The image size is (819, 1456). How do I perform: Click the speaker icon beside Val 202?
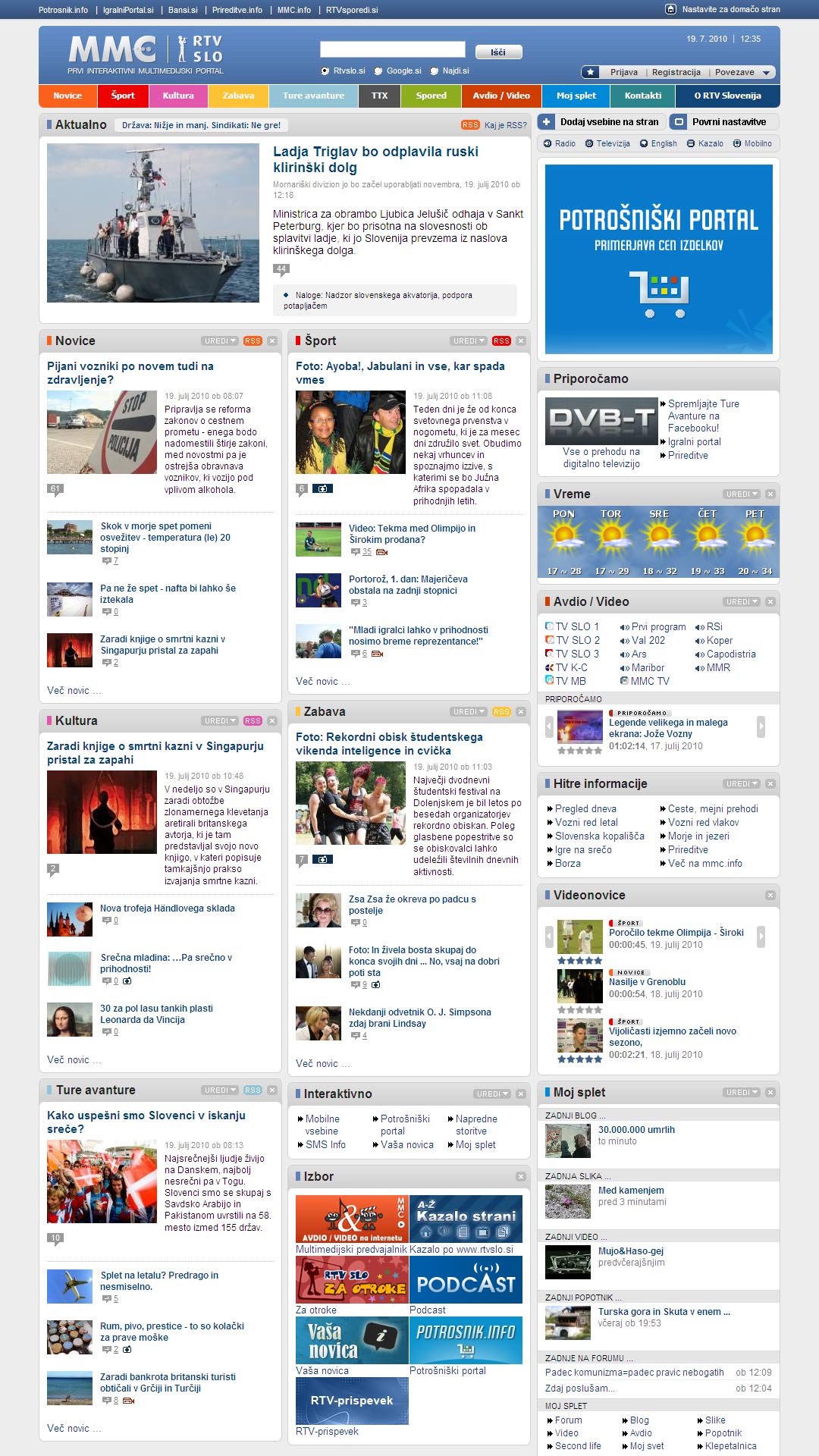tap(624, 641)
